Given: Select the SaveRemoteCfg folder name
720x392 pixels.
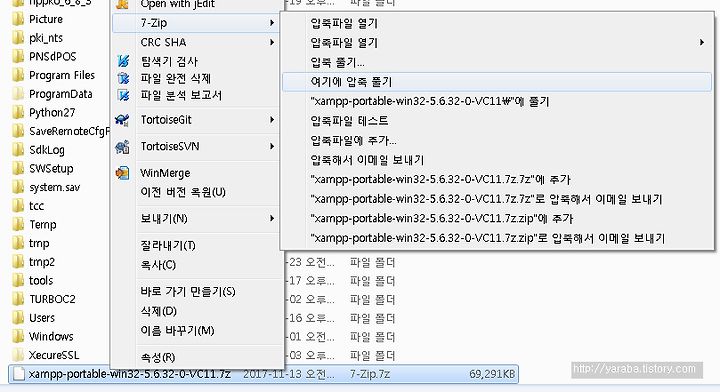Looking at the screenshot, I should (69, 131).
